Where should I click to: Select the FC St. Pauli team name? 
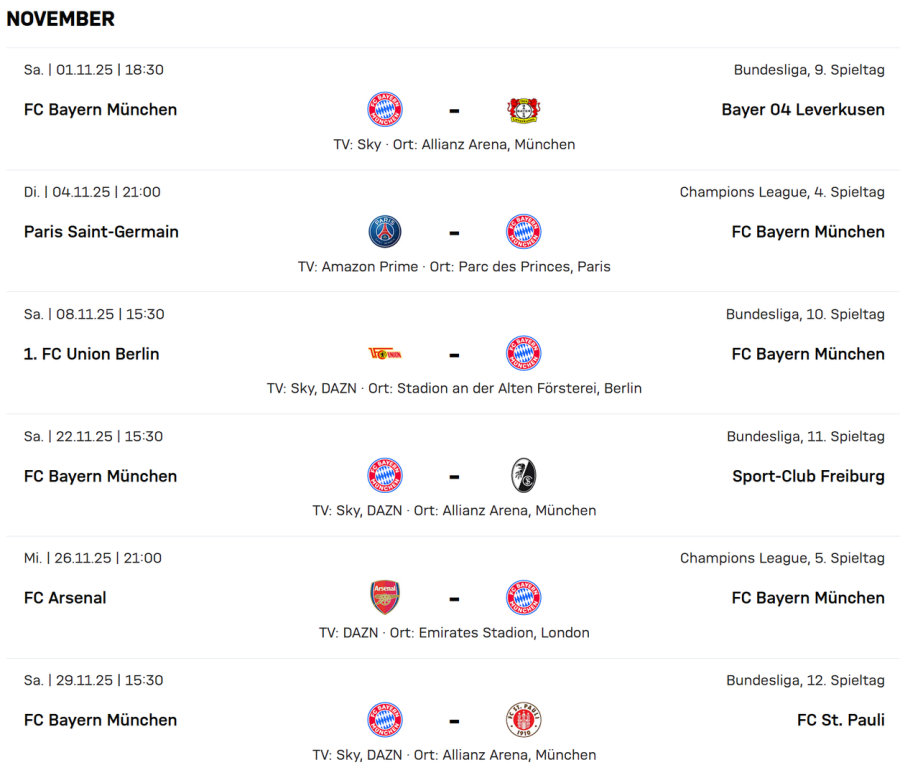point(840,720)
